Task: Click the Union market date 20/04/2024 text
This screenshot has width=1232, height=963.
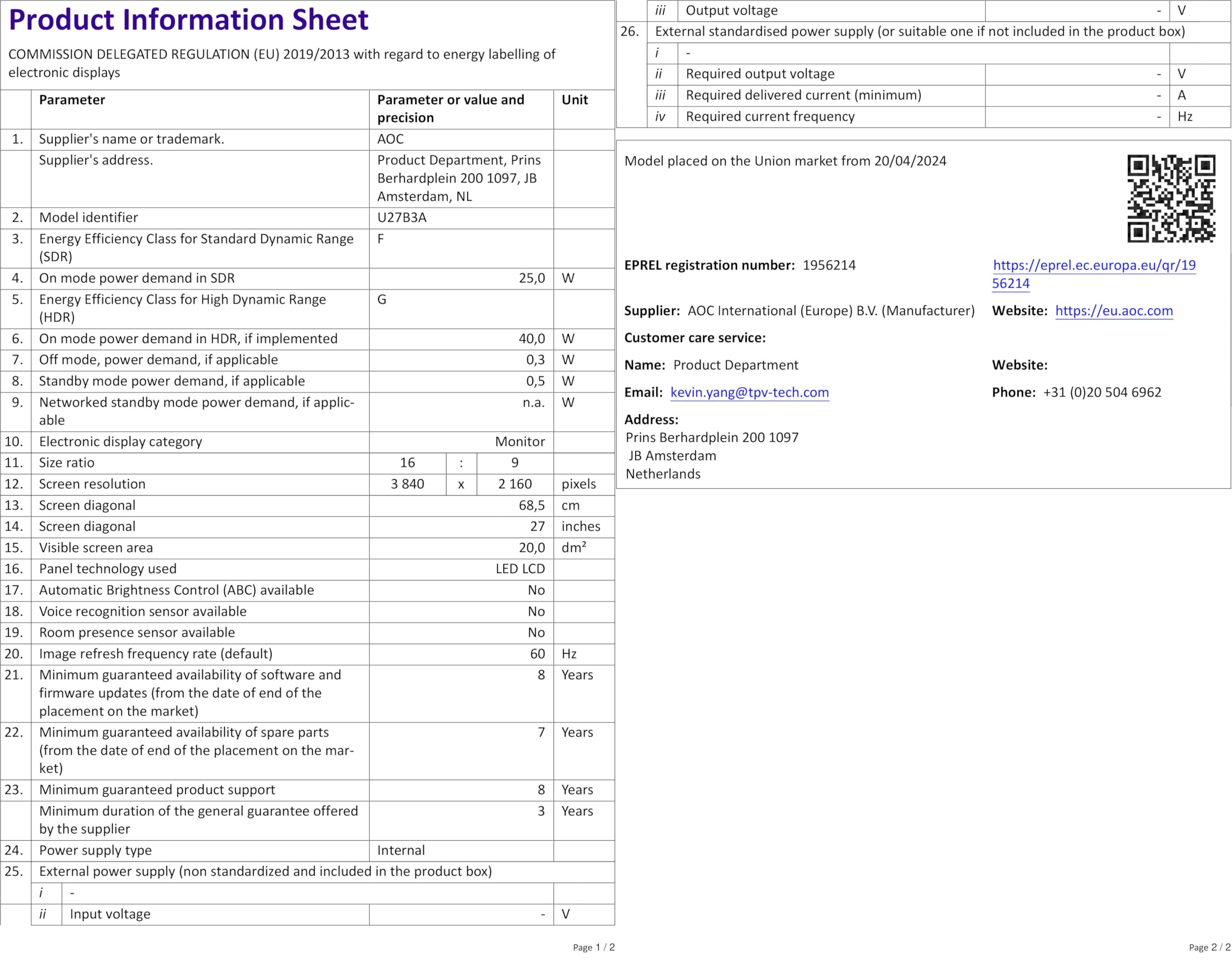Action: pos(910,161)
